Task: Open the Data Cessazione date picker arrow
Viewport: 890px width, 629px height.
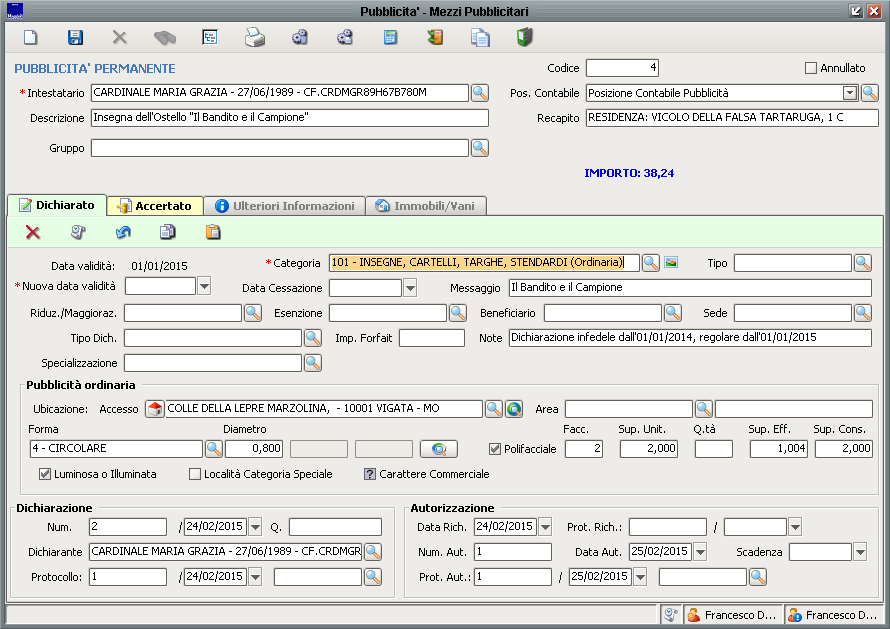Action: tap(409, 288)
